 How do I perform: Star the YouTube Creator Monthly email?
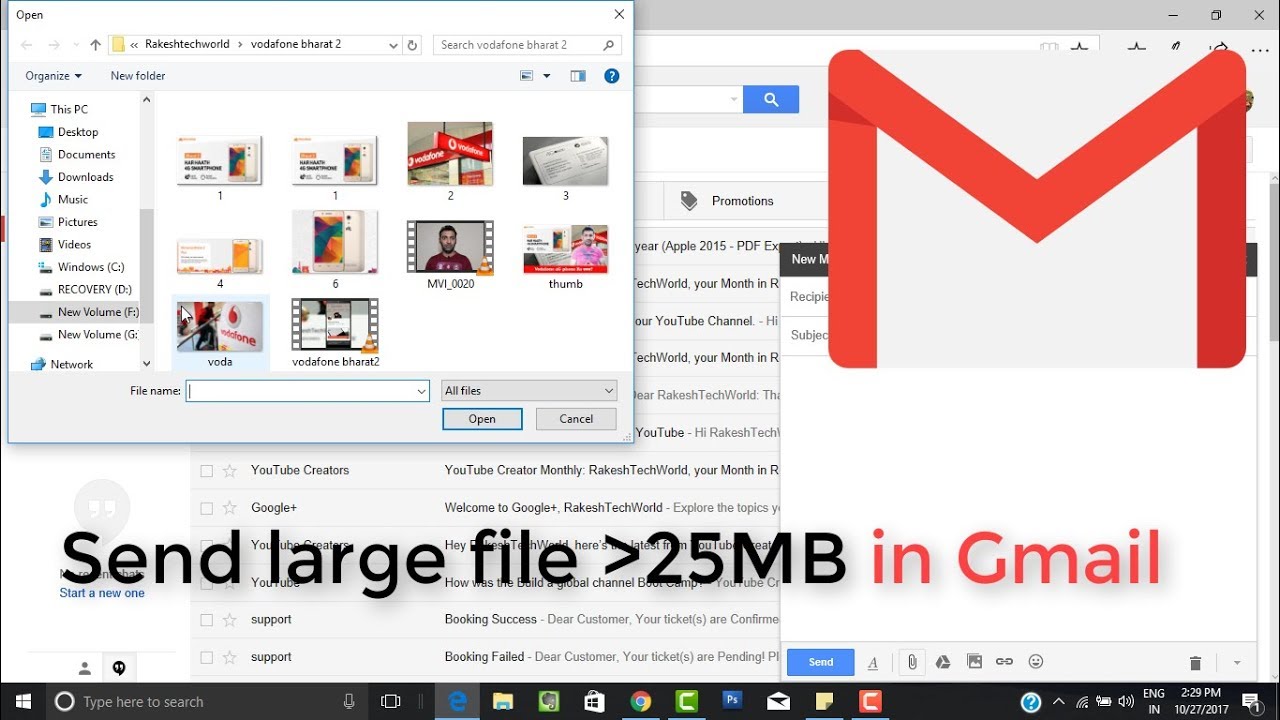click(230, 471)
